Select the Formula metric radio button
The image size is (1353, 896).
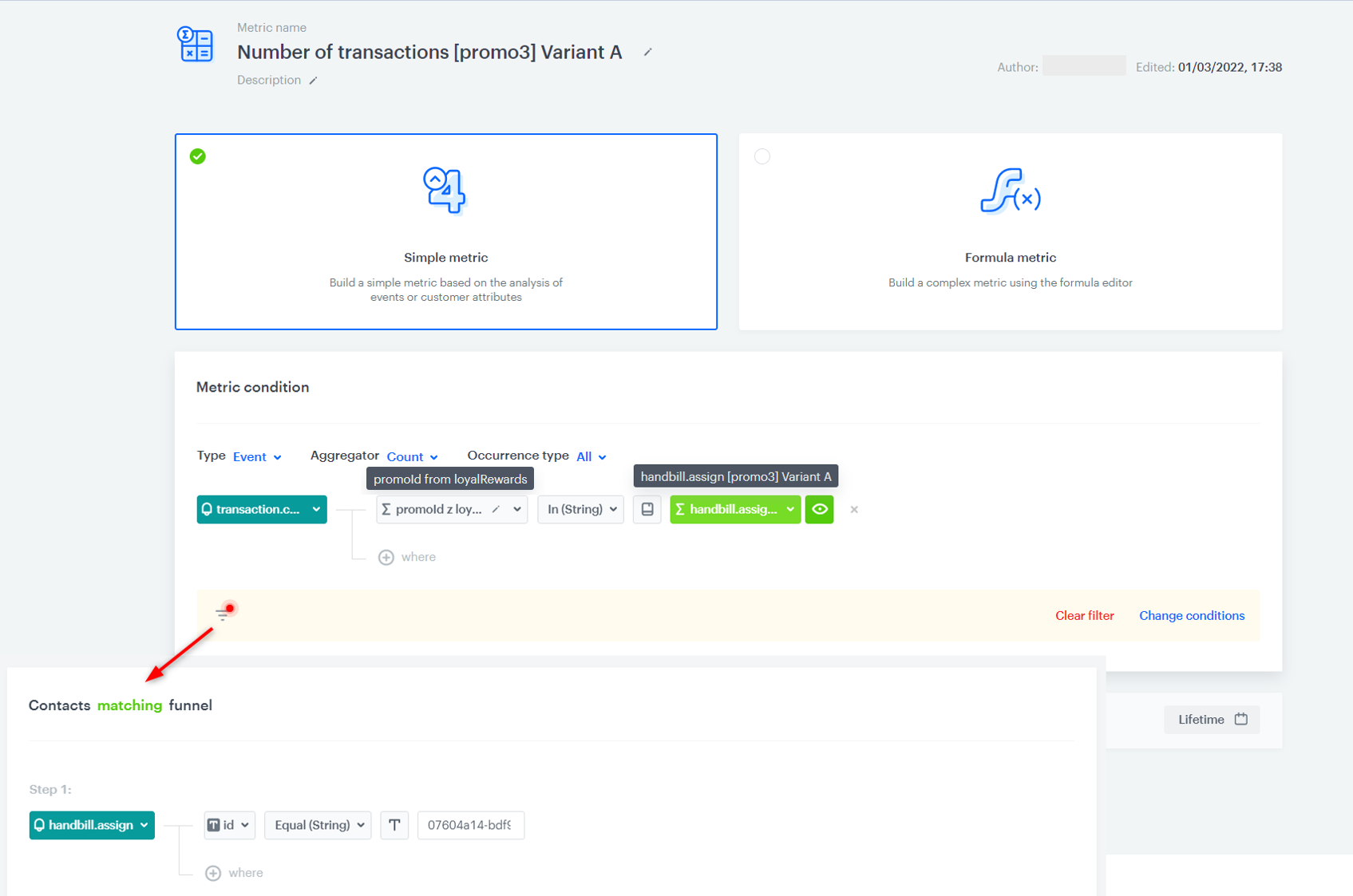coord(762,156)
